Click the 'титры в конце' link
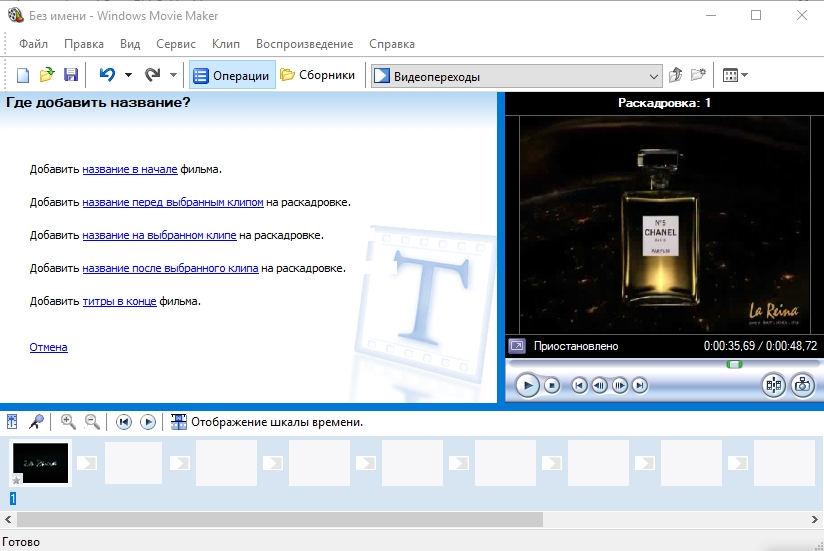Viewport: 824px width, 551px height. [x=119, y=302]
